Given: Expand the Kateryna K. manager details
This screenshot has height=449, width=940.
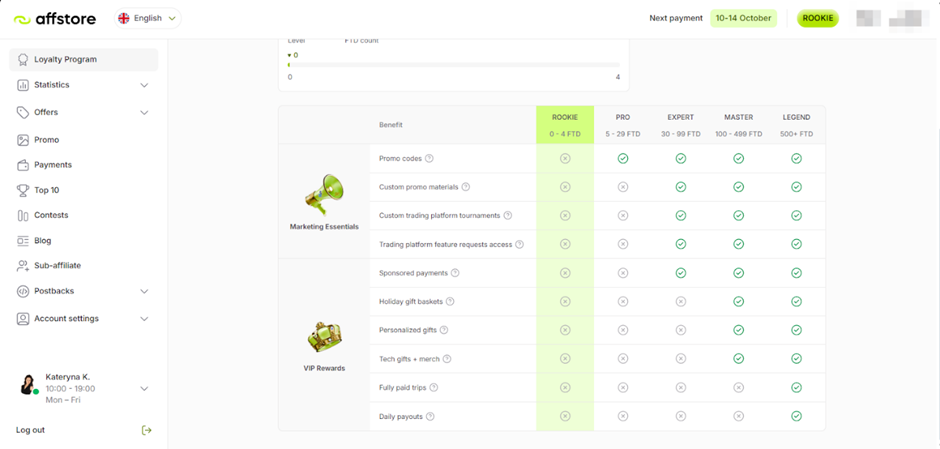Looking at the screenshot, I should coord(144,388).
